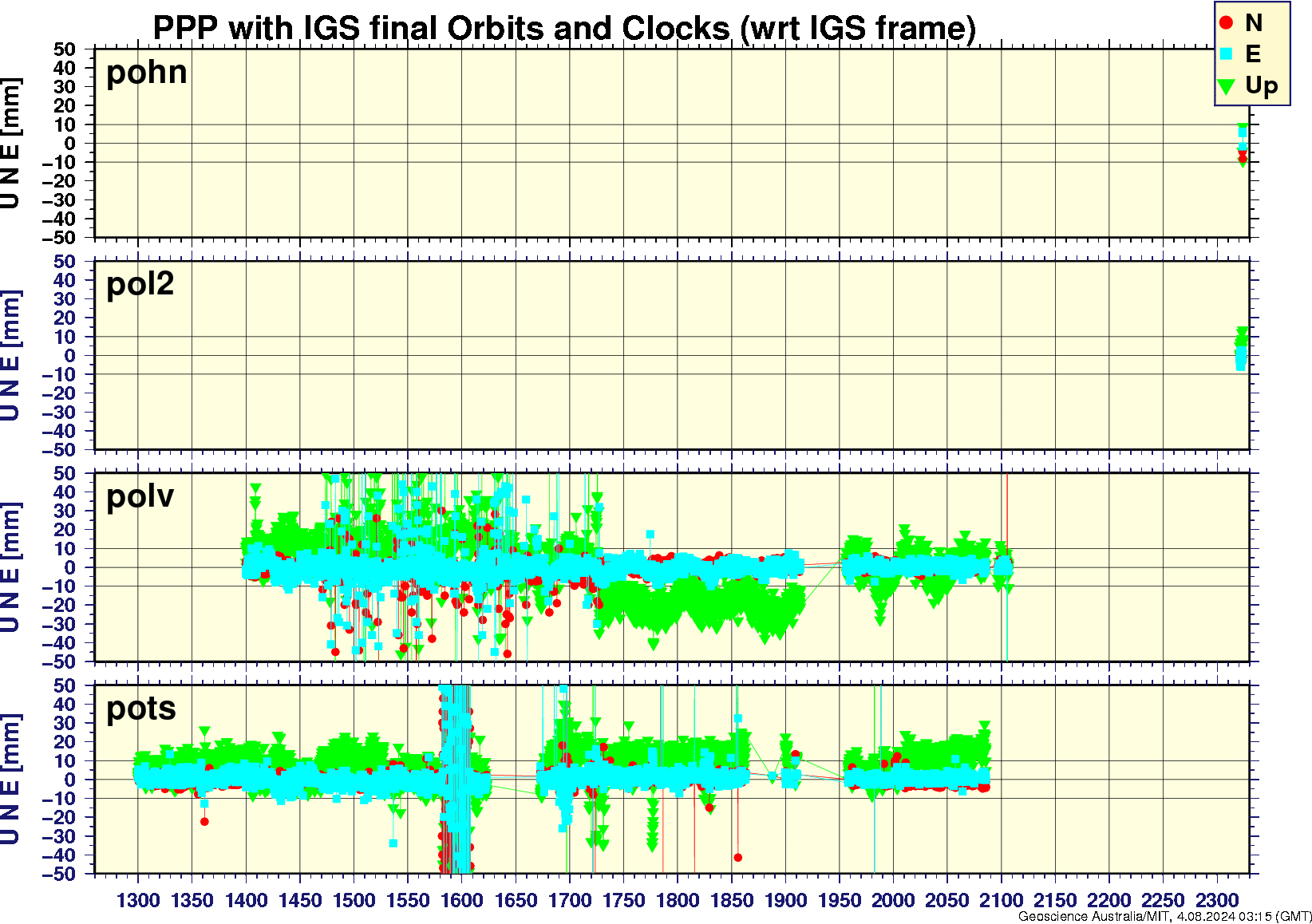Click x-axis tick label 1350
1312x924 pixels.
(192, 901)
